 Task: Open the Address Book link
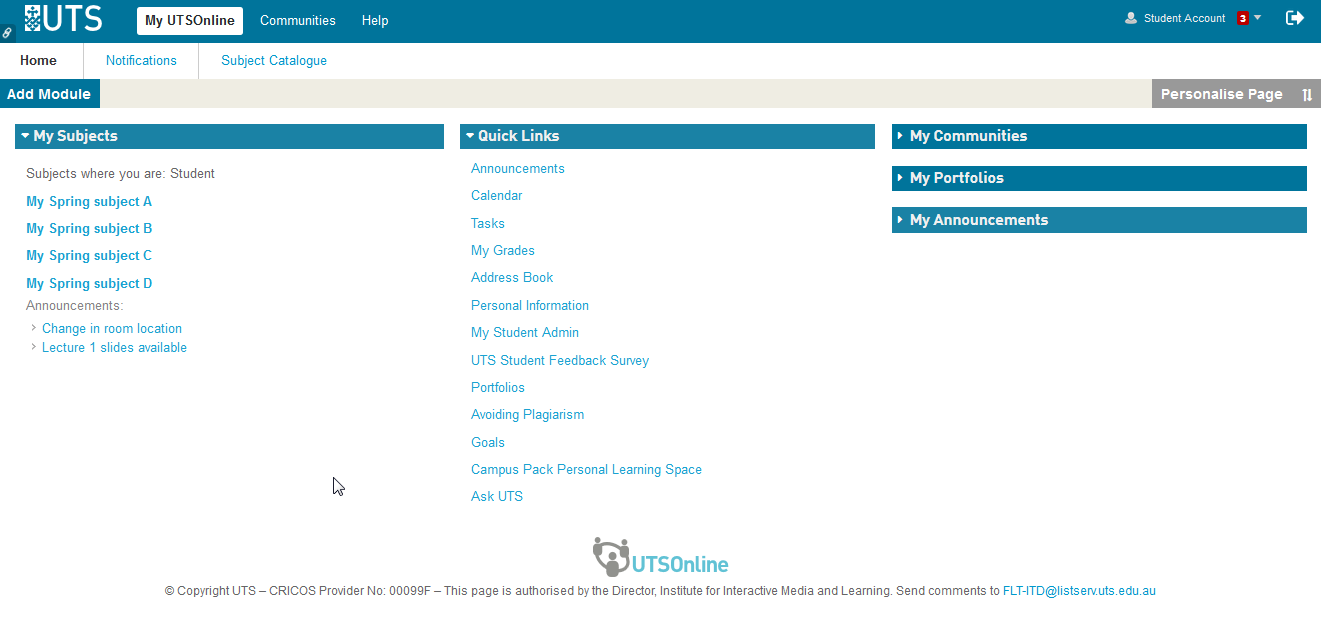512,277
